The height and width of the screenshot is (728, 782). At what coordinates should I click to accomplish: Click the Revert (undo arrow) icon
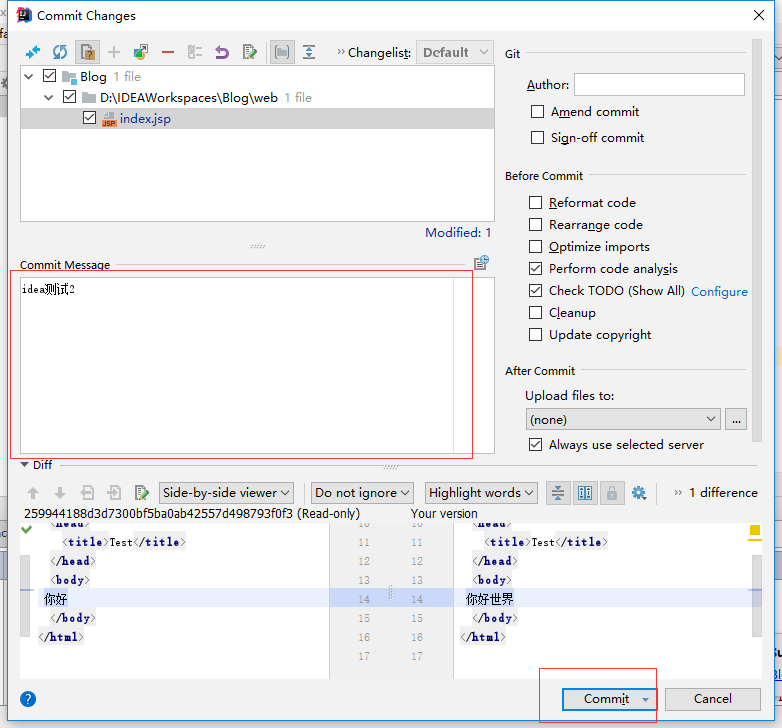pos(222,52)
